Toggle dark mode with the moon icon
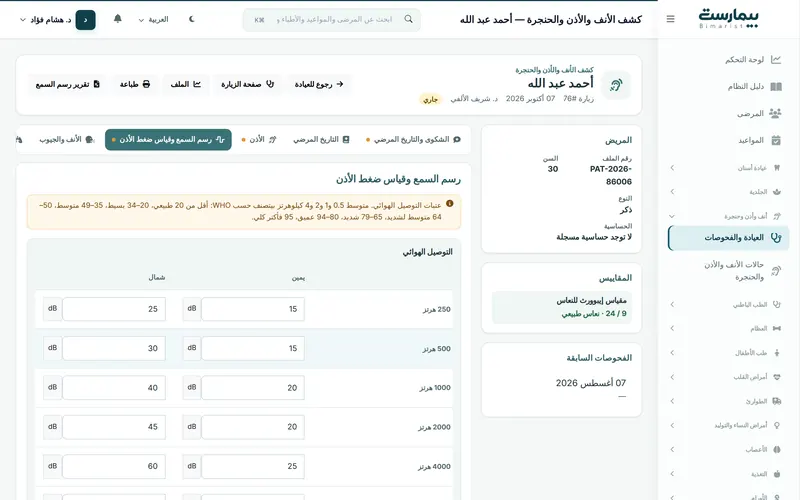800x500 pixels. (x=192, y=19)
